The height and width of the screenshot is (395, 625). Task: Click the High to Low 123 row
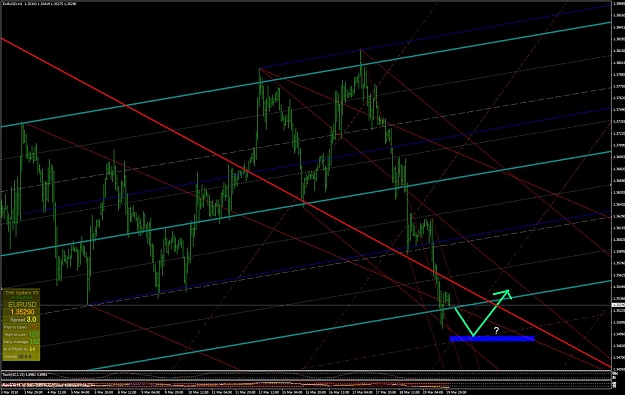pyautogui.click(x=22, y=334)
